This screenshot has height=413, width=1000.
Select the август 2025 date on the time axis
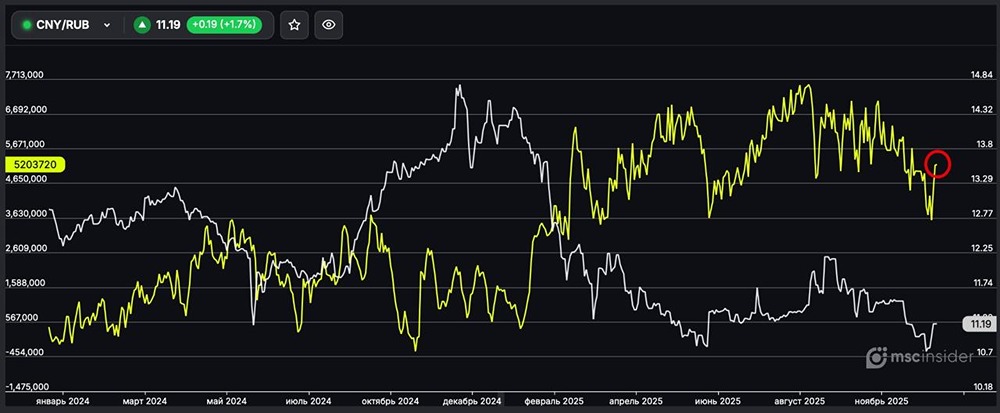(x=800, y=402)
